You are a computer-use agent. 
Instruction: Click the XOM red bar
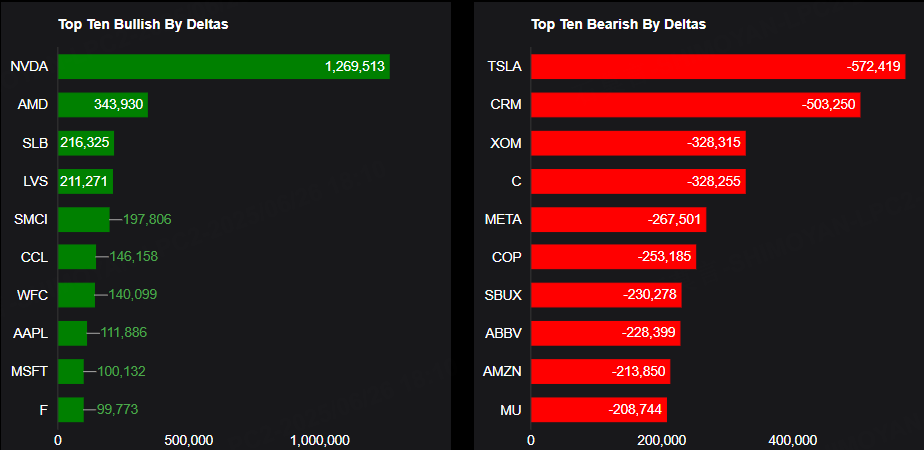(x=639, y=143)
